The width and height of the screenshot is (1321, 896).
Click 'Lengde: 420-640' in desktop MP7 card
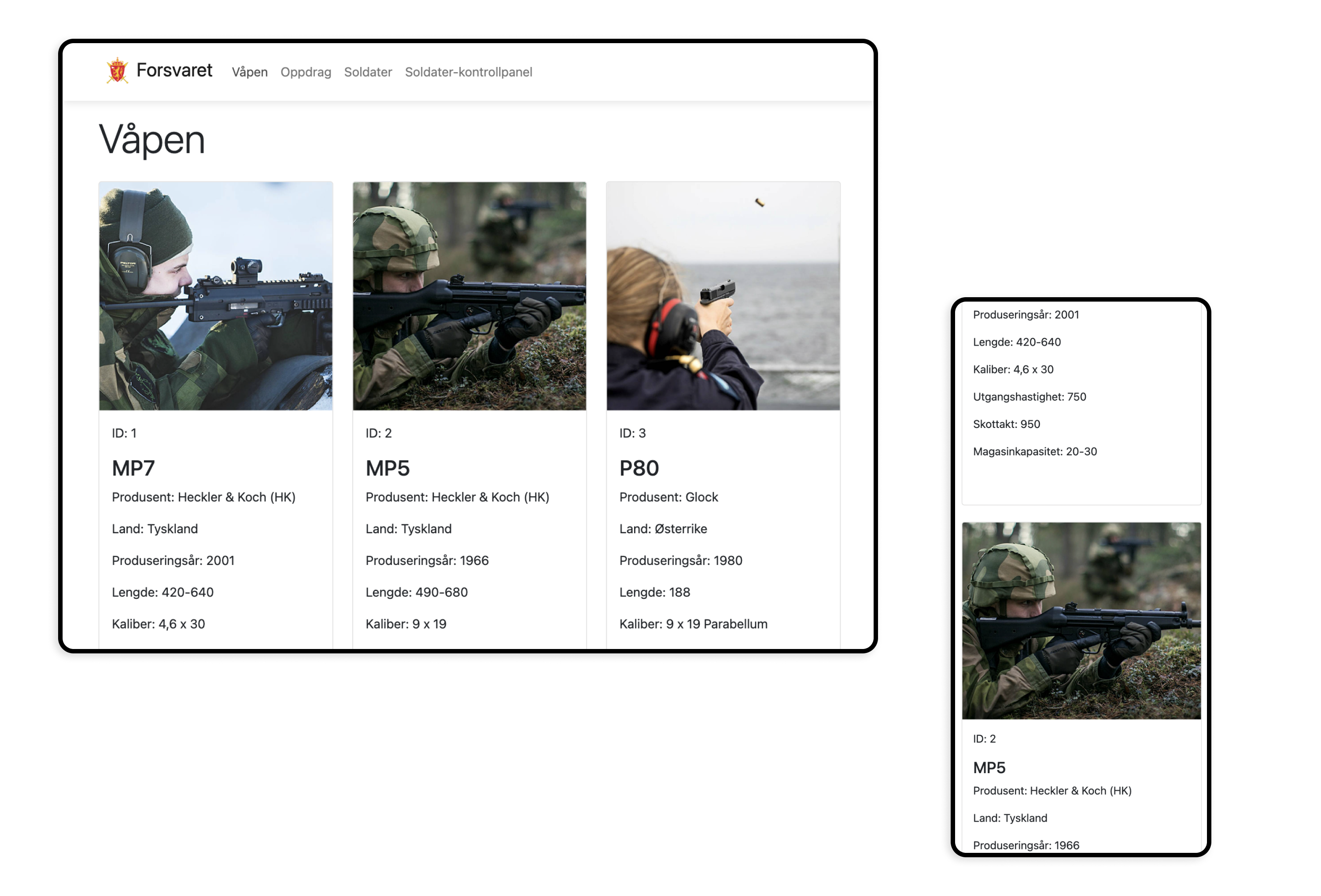coord(162,592)
